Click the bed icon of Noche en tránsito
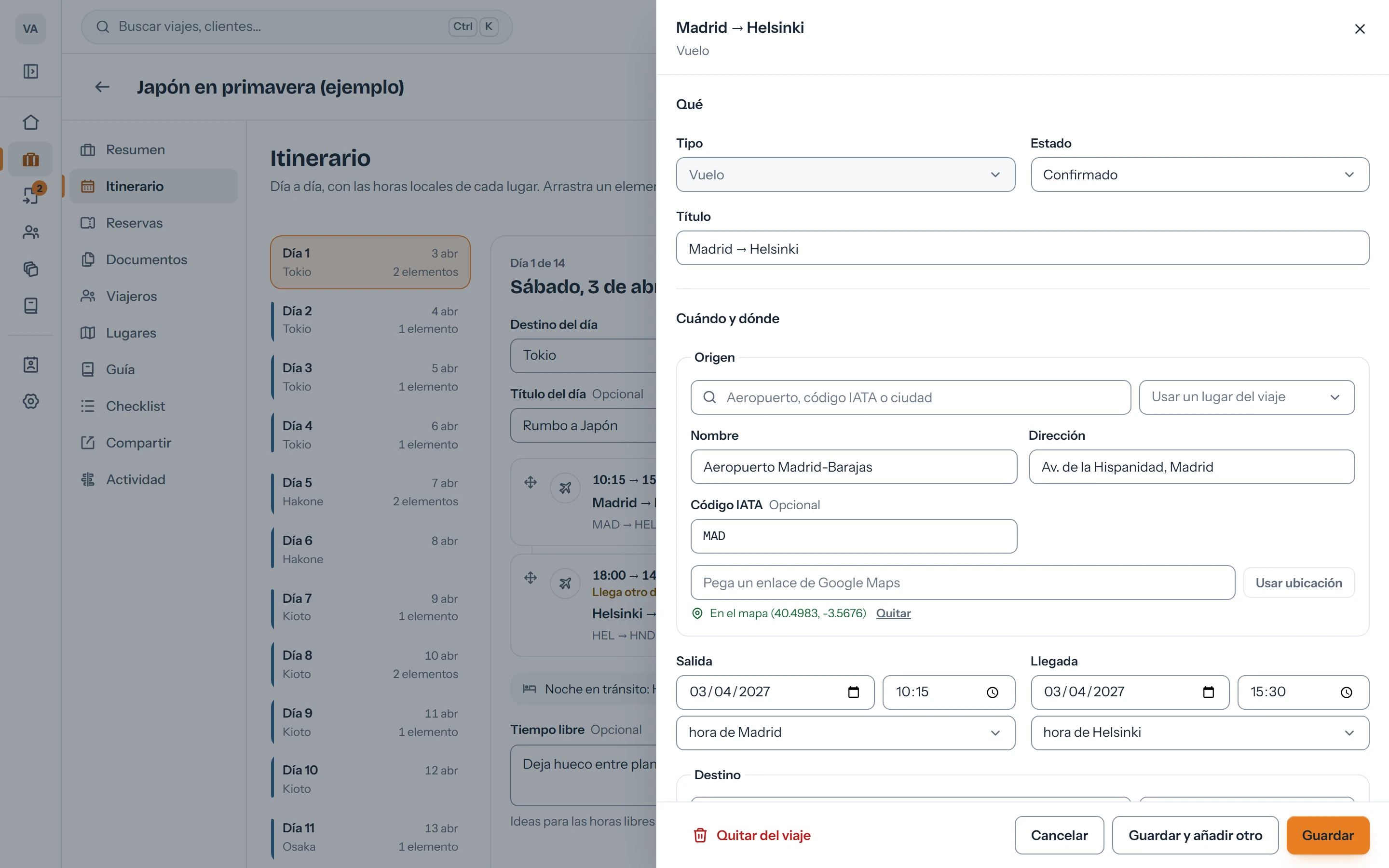Image resolution: width=1389 pixels, height=868 pixels. pos(529,689)
